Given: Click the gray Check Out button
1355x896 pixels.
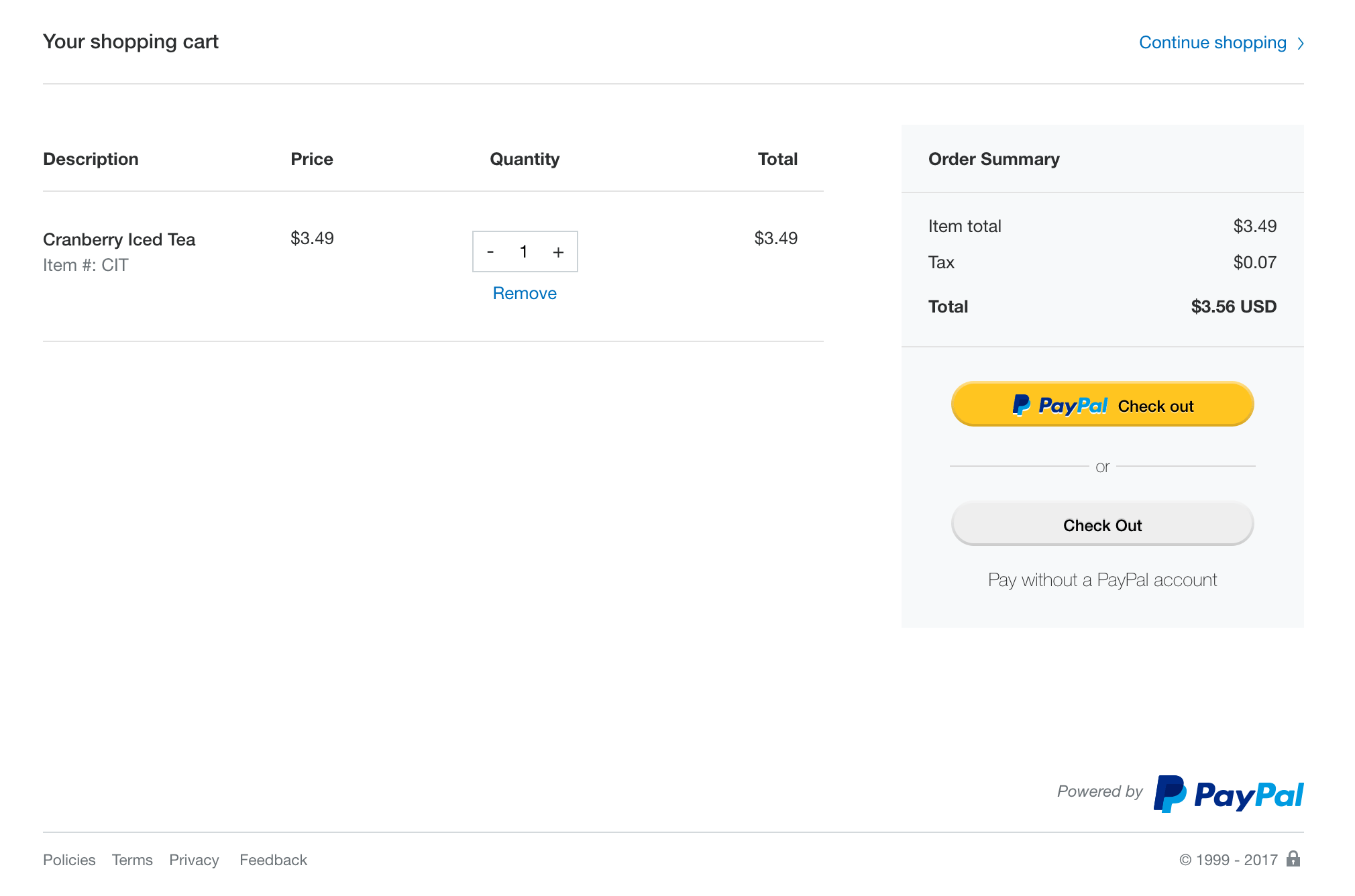Looking at the screenshot, I should [x=1102, y=524].
